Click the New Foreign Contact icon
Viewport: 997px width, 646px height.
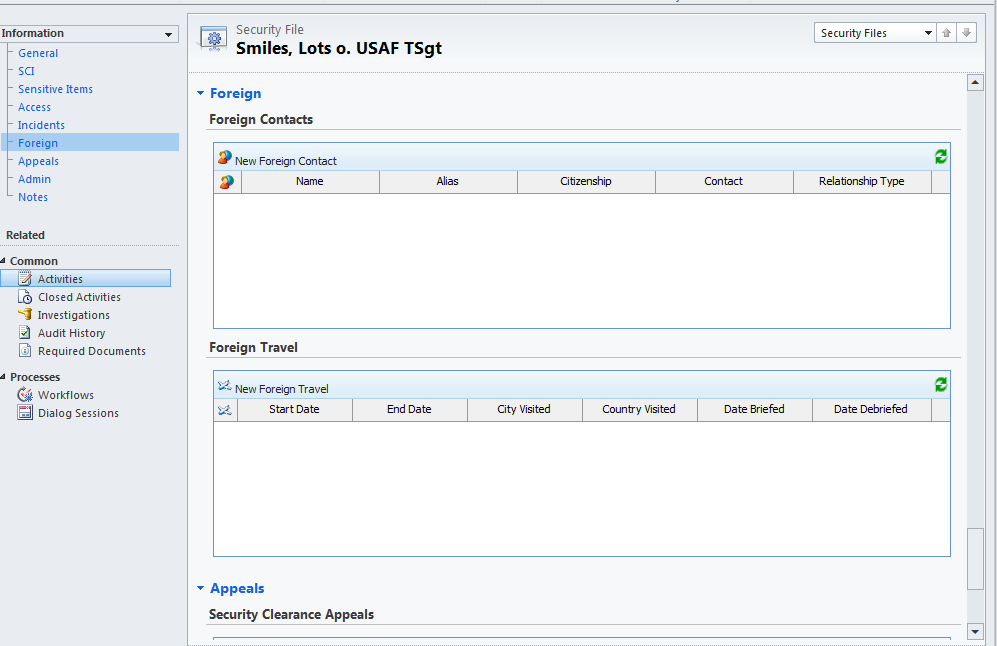[x=225, y=158]
